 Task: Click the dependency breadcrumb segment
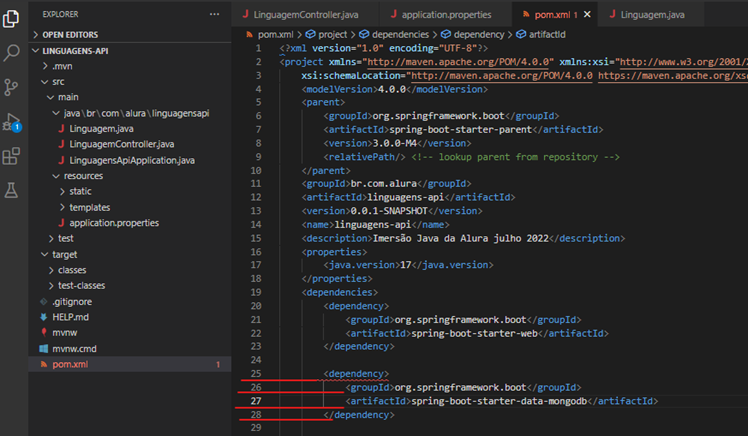pos(479,34)
